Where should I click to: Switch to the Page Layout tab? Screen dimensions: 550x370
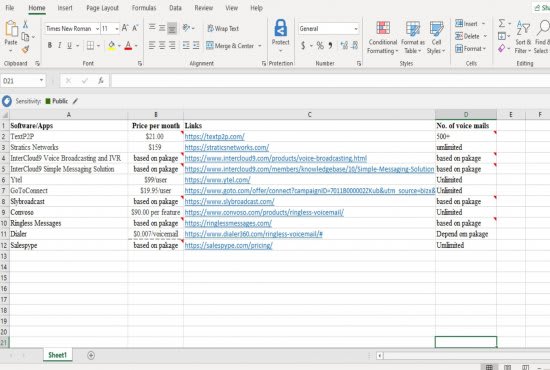102,8
